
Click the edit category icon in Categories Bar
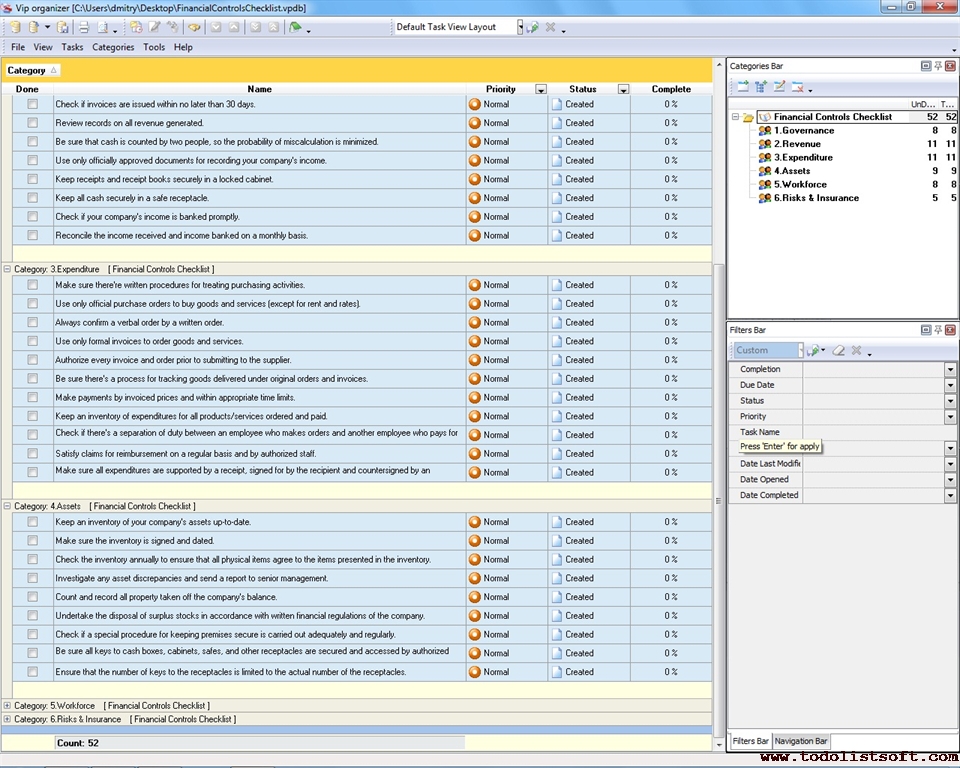780,88
